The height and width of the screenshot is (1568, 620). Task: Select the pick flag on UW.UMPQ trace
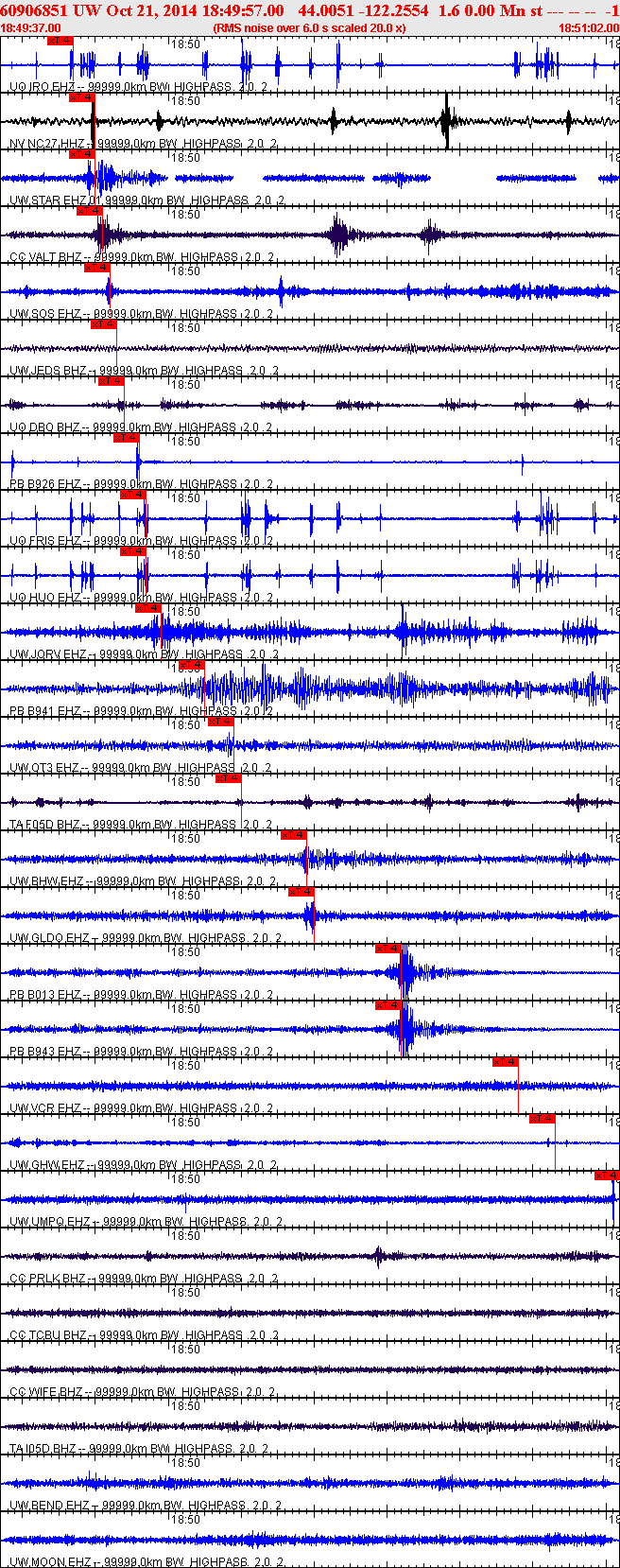coord(607,1176)
